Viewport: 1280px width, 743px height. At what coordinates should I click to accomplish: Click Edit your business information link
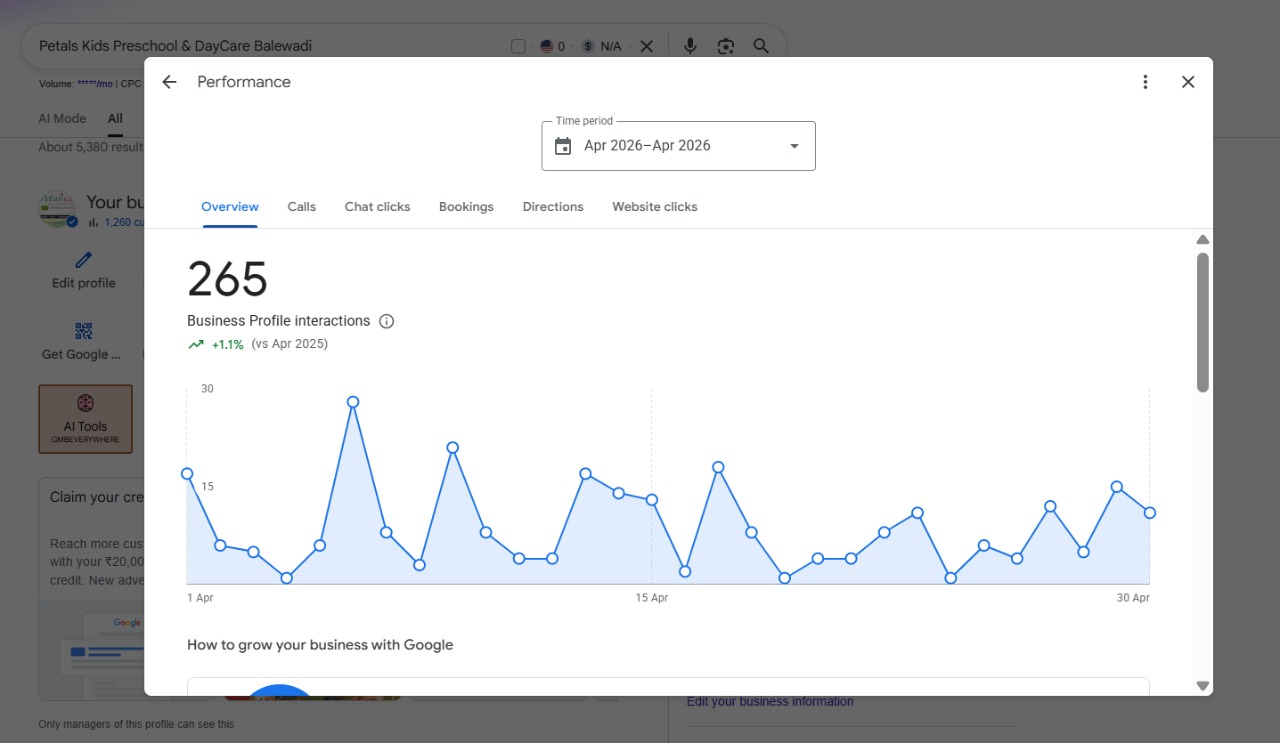tap(770, 701)
